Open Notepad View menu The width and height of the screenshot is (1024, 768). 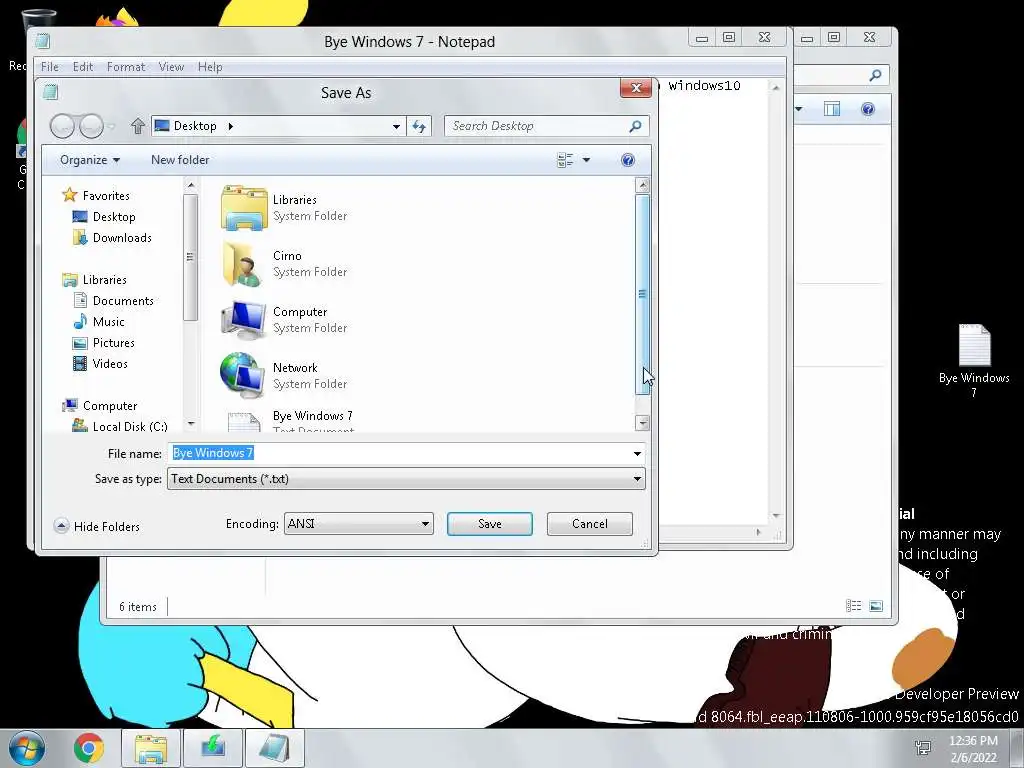pos(171,67)
